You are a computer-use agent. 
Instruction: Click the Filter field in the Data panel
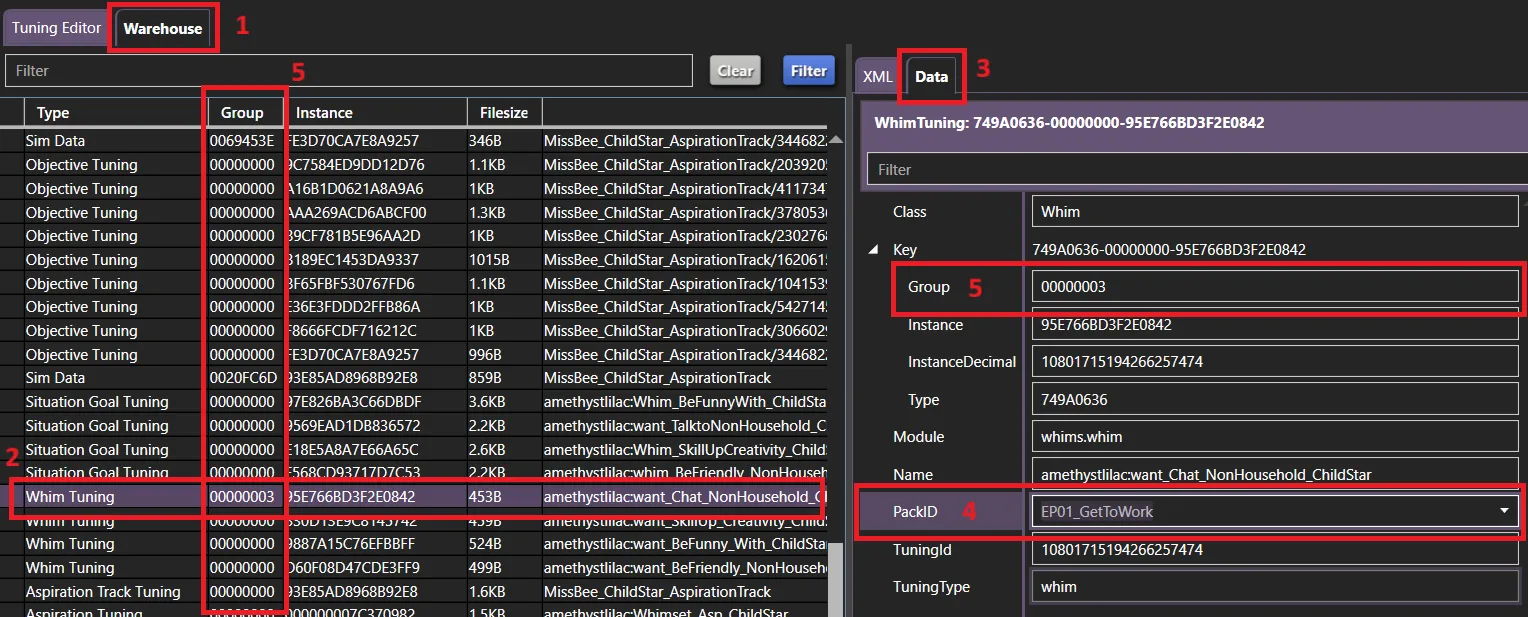[1190, 169]
